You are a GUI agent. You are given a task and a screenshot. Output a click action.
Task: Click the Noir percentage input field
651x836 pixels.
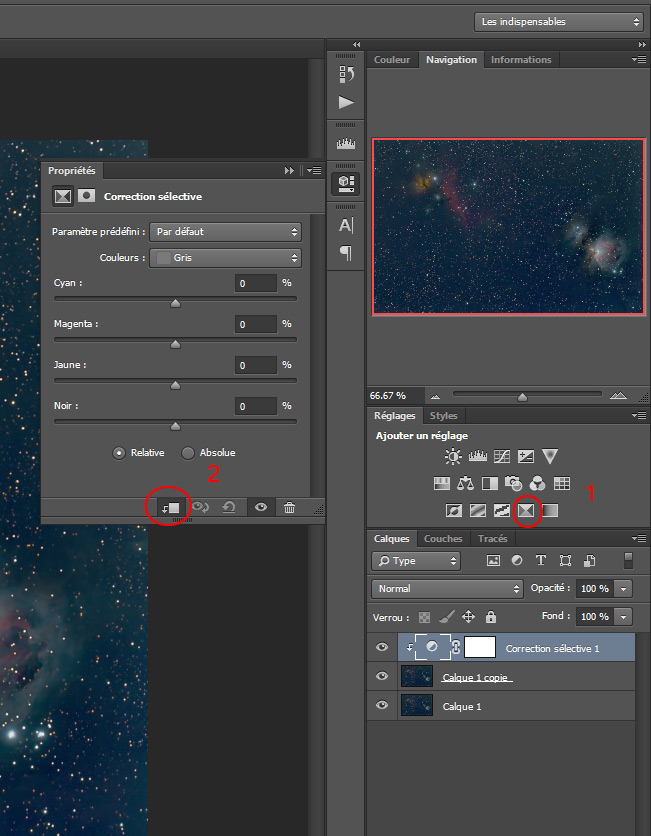point(256,406)
